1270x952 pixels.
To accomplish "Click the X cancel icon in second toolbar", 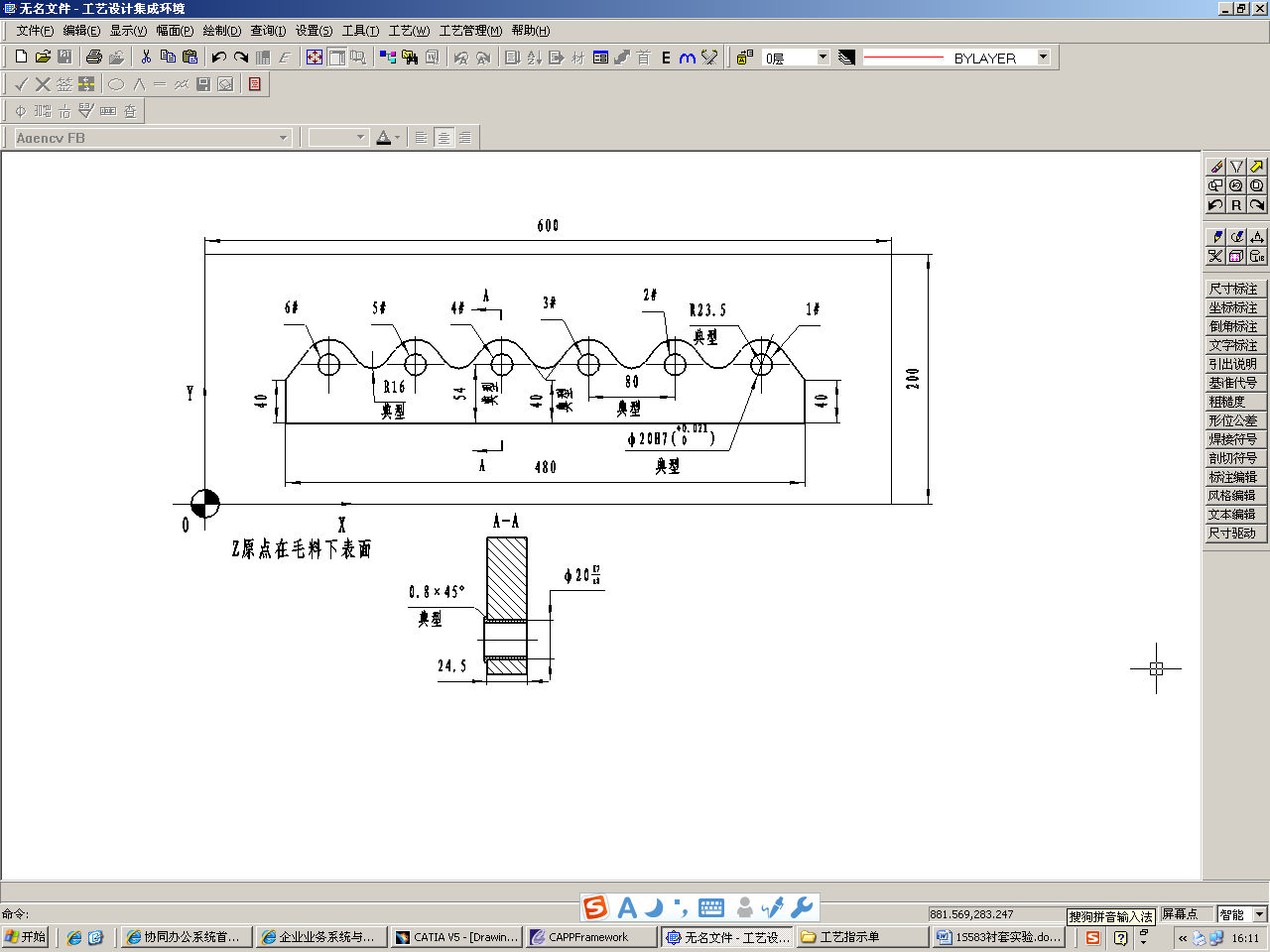I will 43,84.
